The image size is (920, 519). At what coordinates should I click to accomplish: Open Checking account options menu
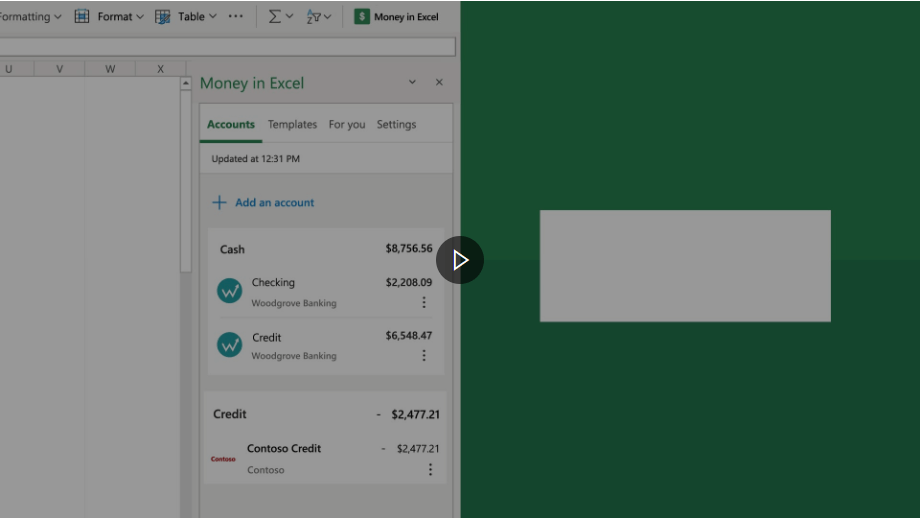424,302
